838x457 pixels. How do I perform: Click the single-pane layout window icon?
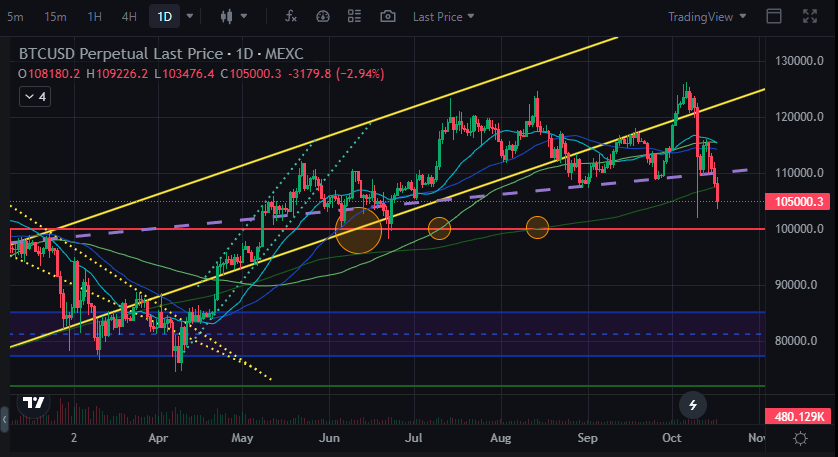point(773,17)
